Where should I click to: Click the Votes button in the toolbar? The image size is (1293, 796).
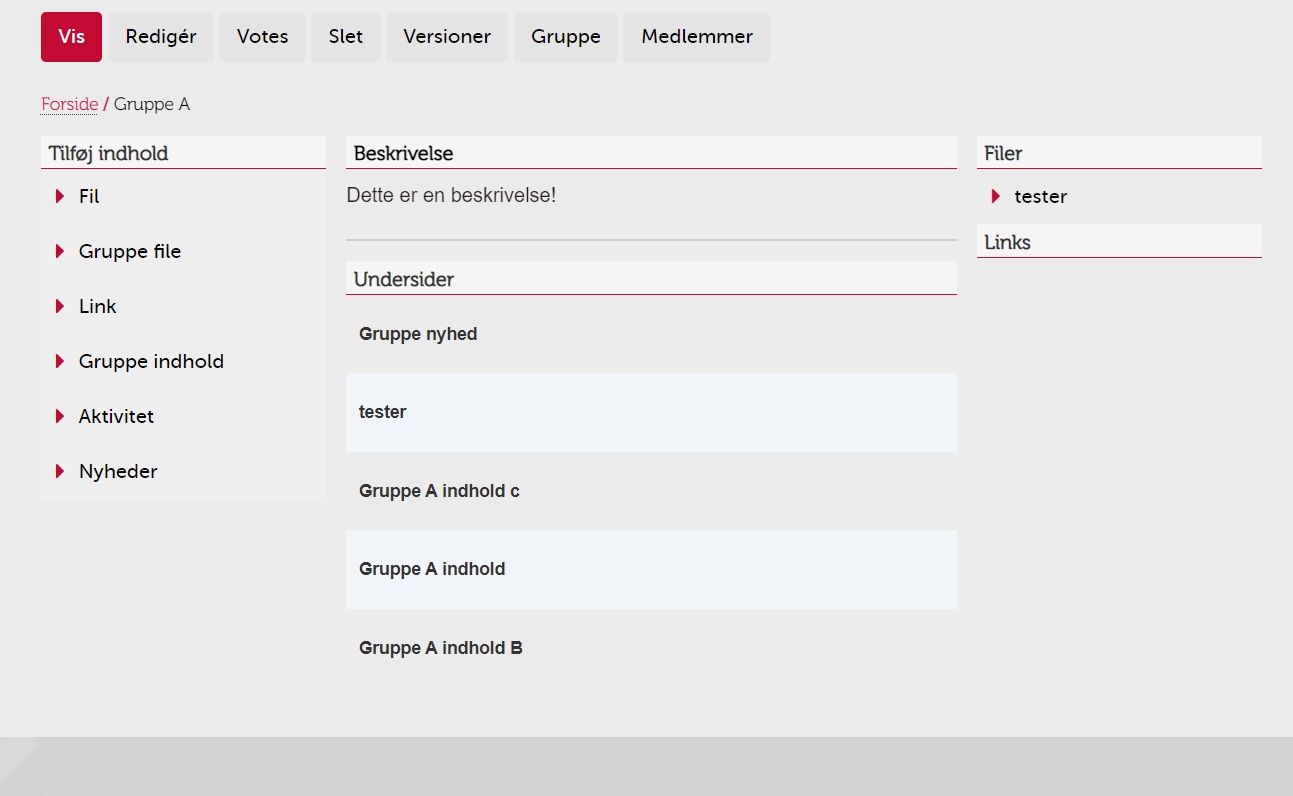coord(262,36)
